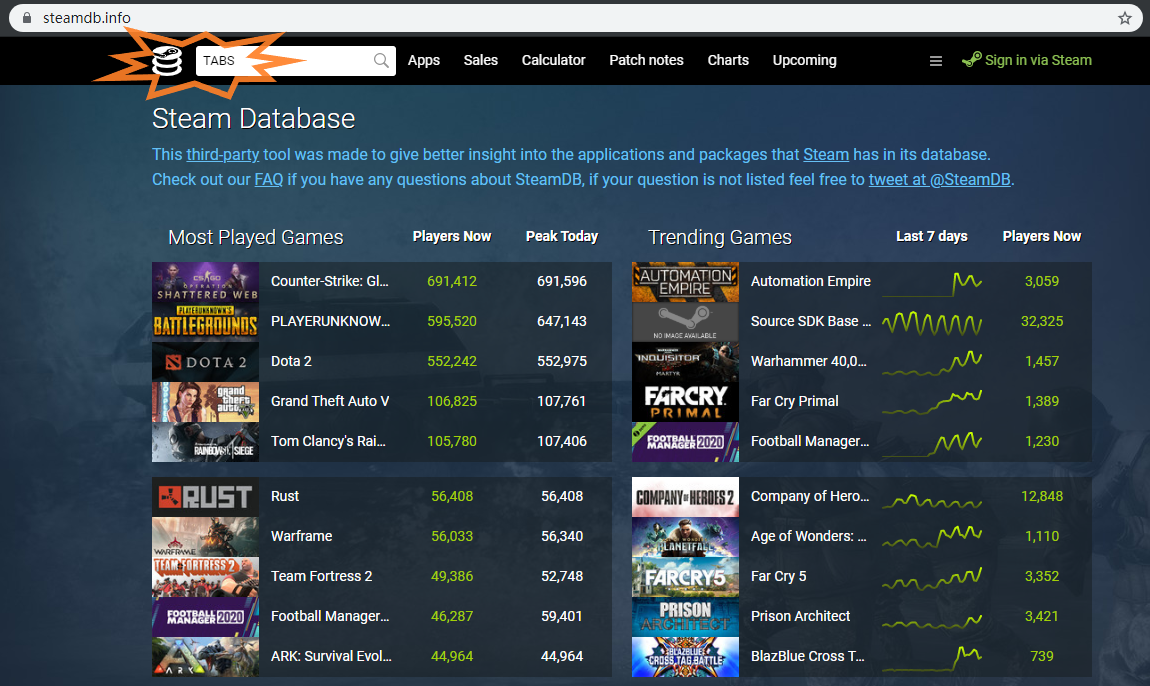Select Grand Theft Auto V name
Image resolution: width=1150 pixels, height=686 pixels.
[x=330, y=401]
